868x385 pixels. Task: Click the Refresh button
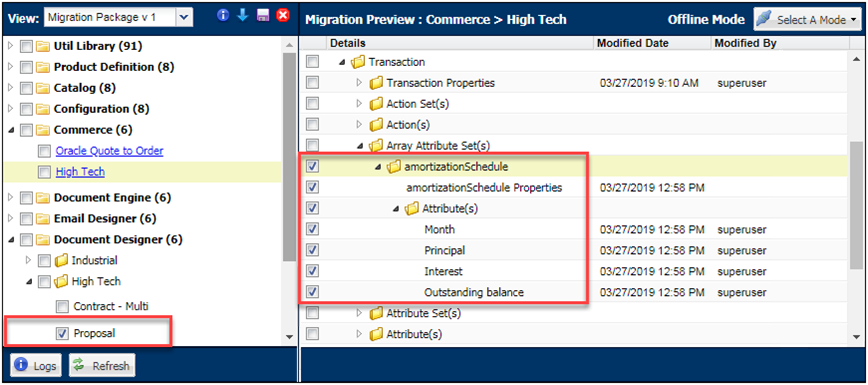(x=102, y=366)
